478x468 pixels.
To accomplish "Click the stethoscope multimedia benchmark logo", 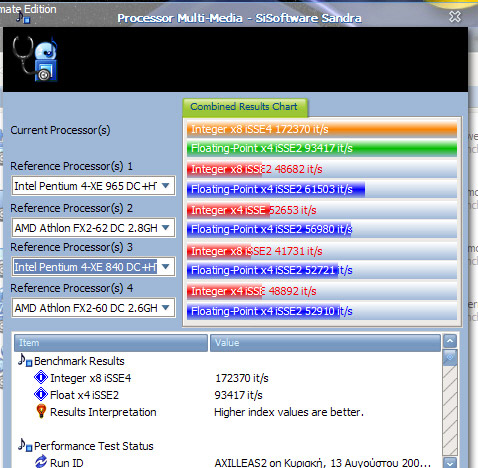I will [35, 59].
